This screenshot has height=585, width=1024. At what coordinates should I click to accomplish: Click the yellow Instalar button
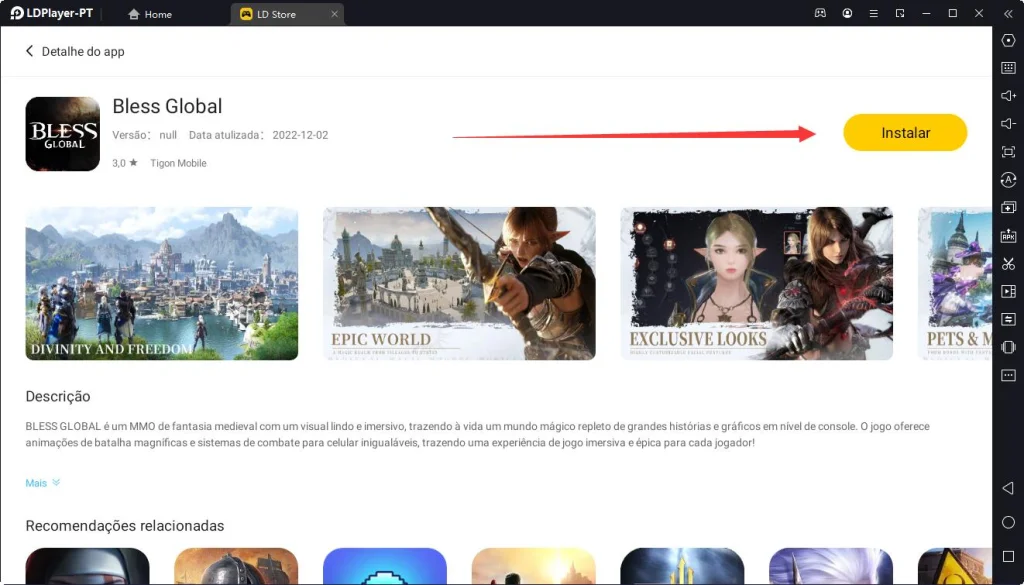pyautogui.click(x=905, y=133)
